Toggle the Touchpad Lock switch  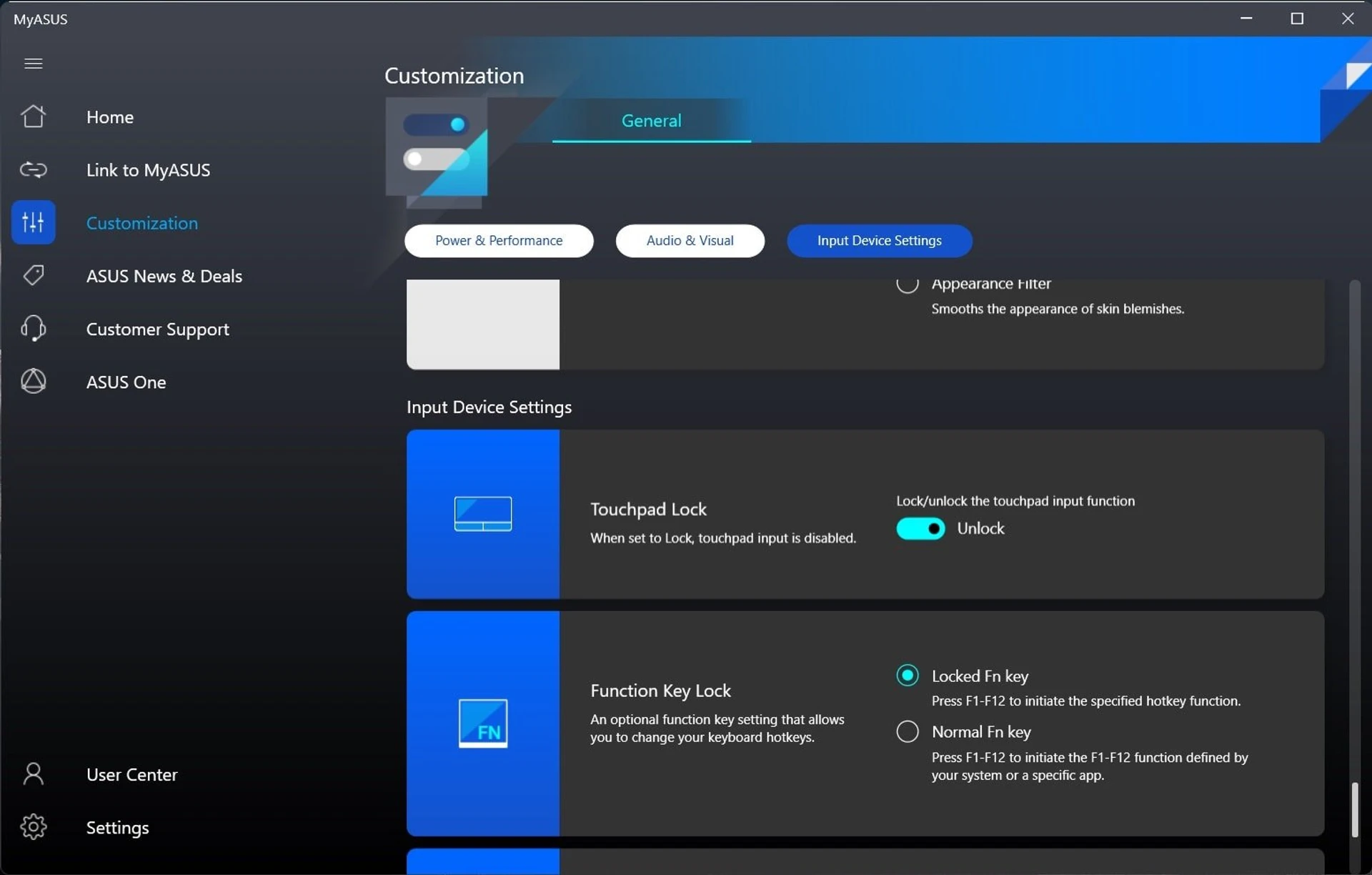(x=920, y=528)
